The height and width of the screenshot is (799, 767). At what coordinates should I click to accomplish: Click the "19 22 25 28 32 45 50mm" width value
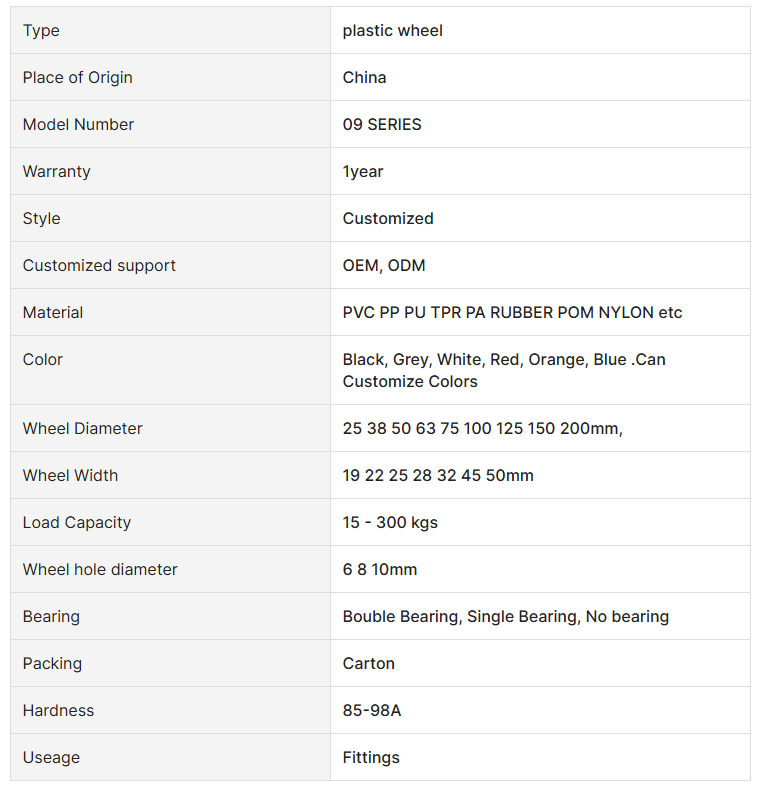pyautogui.click(x=438, y=476)
